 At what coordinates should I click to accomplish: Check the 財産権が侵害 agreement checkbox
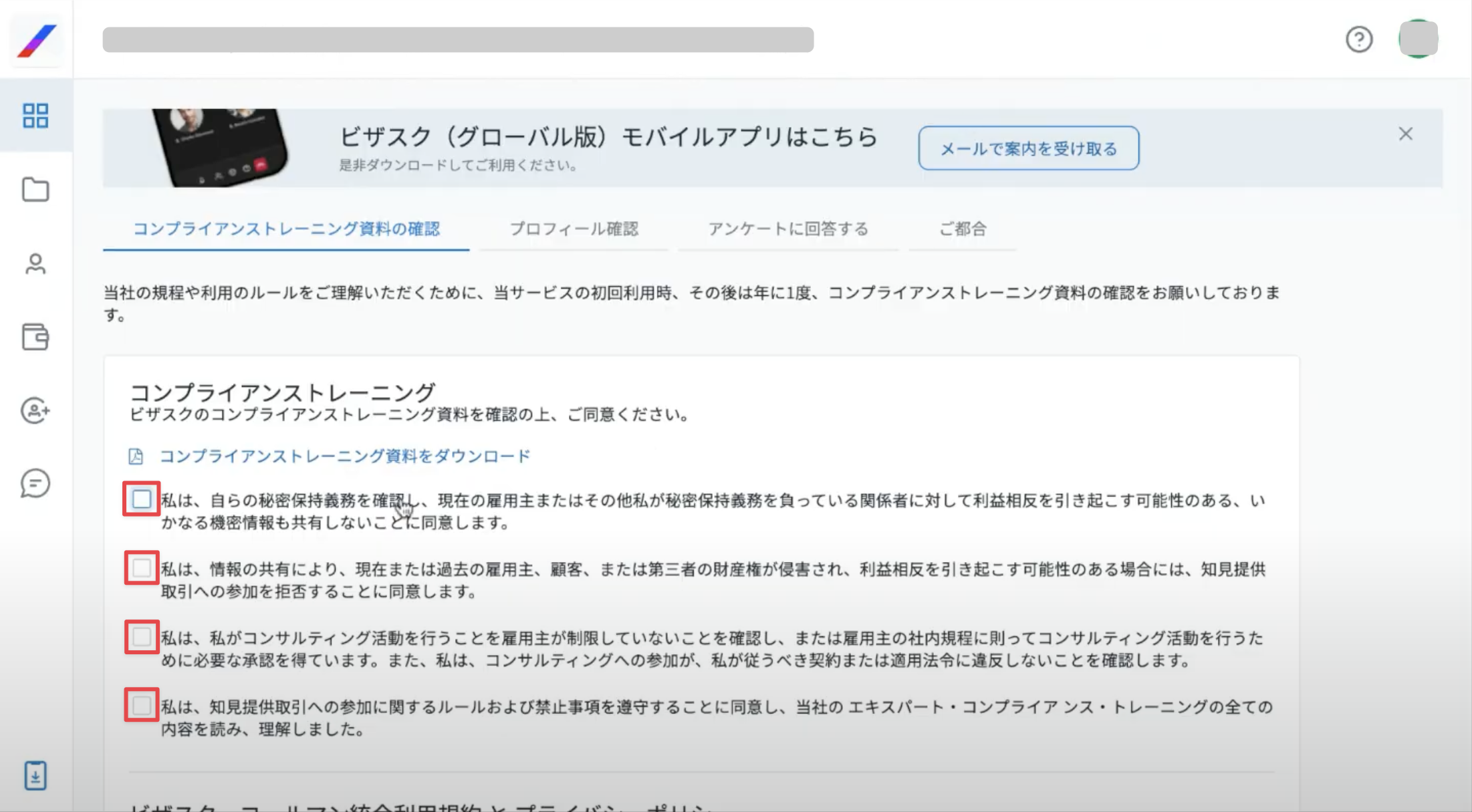[142, 568]
